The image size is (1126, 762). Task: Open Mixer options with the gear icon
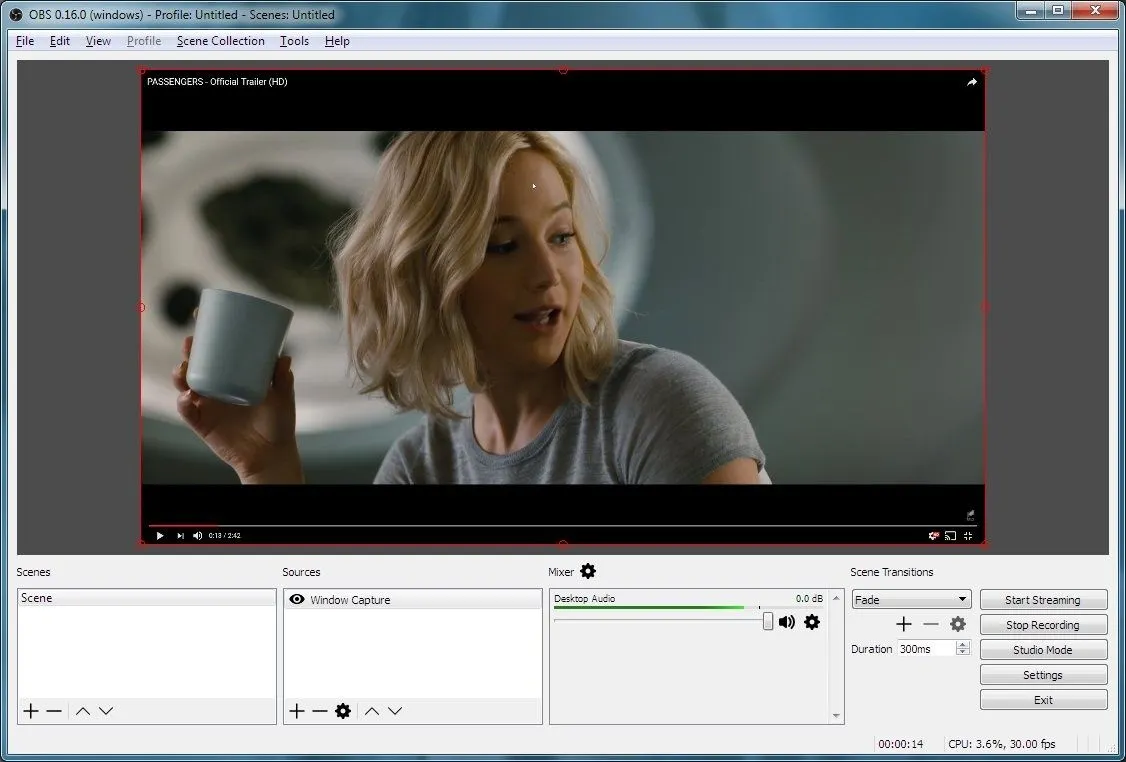(x=587, y=571)
